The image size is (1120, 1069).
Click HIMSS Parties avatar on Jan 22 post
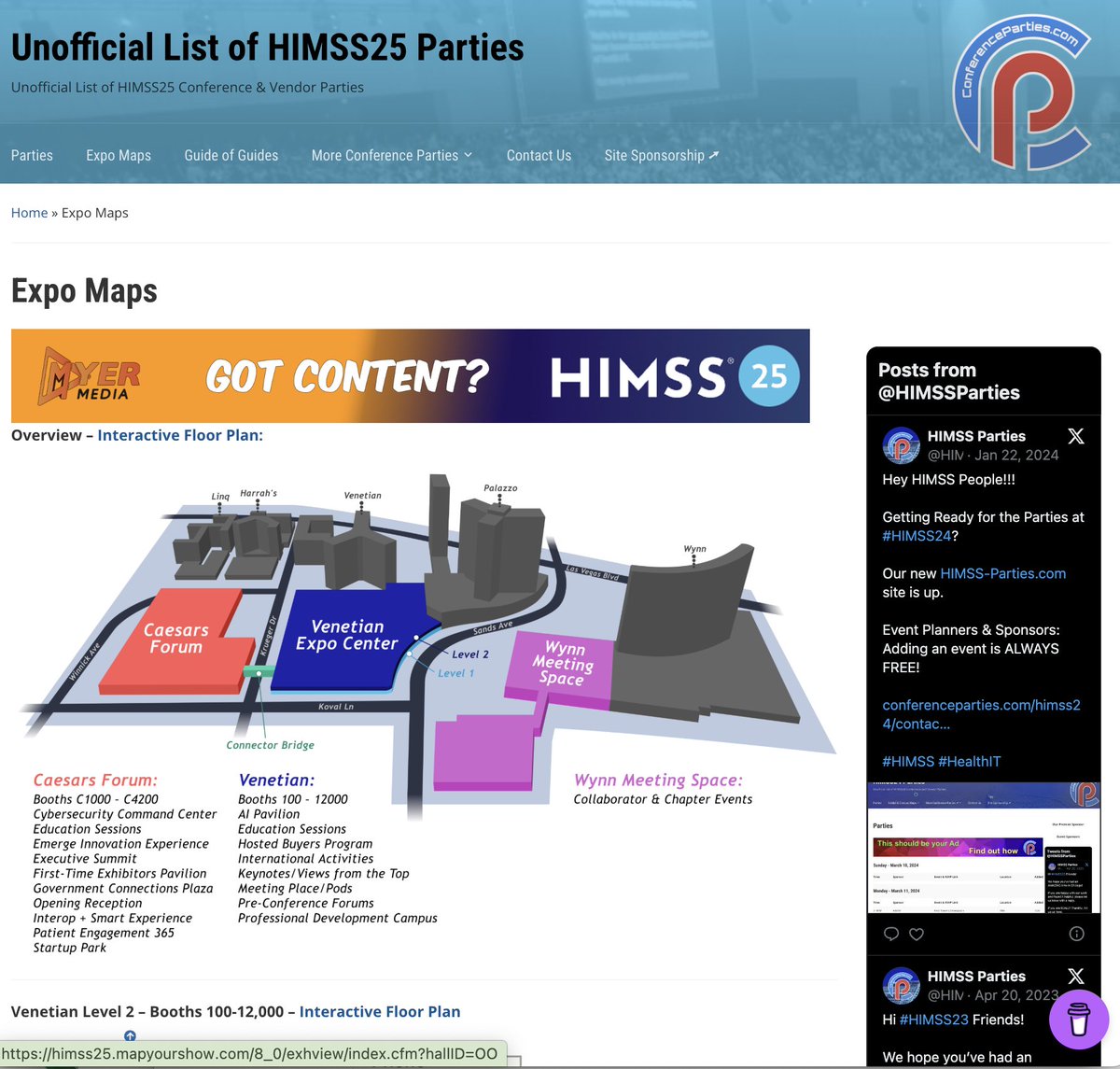[902, 445]
